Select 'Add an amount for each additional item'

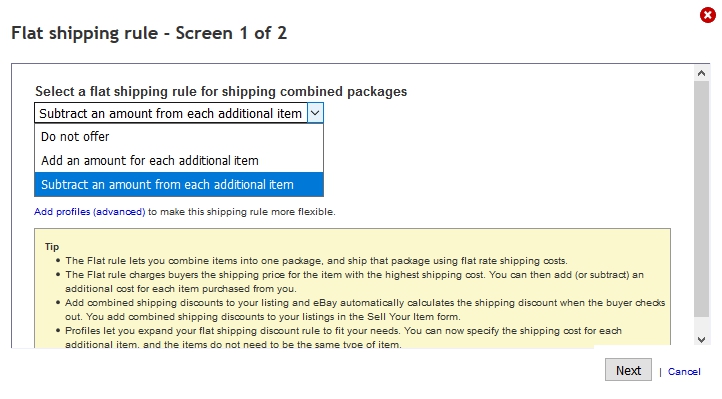click(x=179, y=161)
